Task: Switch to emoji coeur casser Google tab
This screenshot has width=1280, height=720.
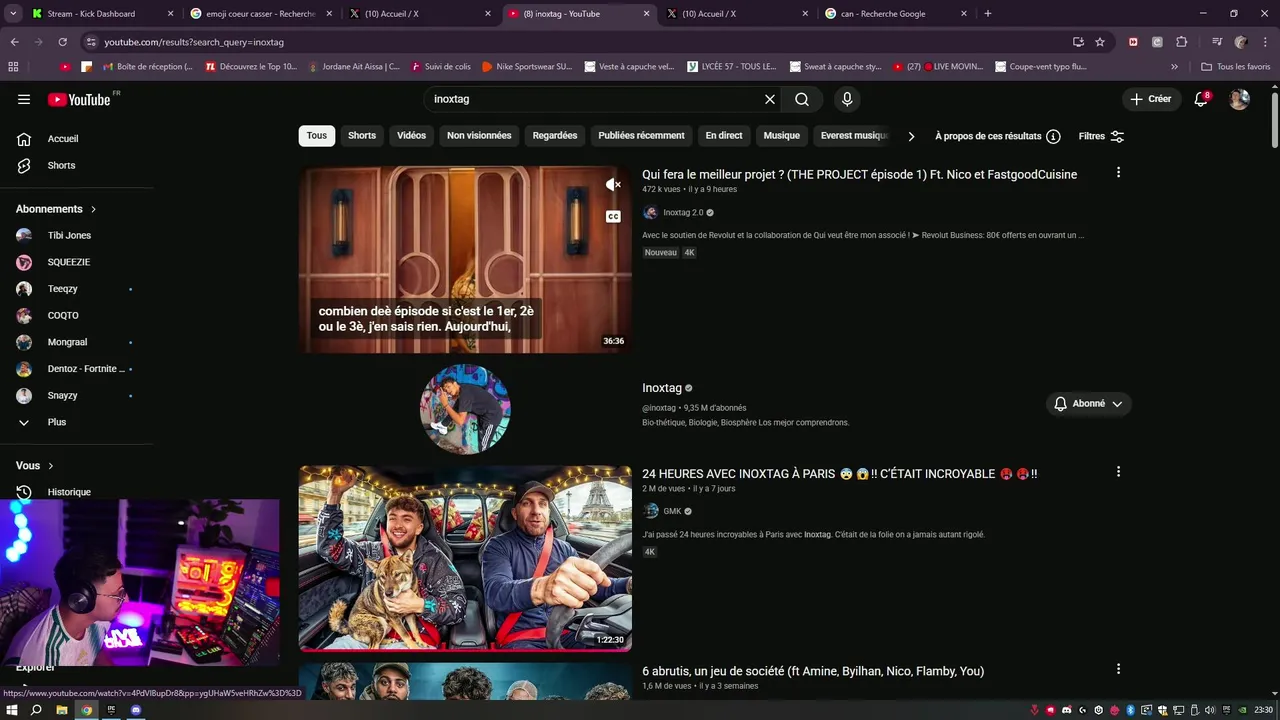Action: pyautogui.click(x=260, y=14)
